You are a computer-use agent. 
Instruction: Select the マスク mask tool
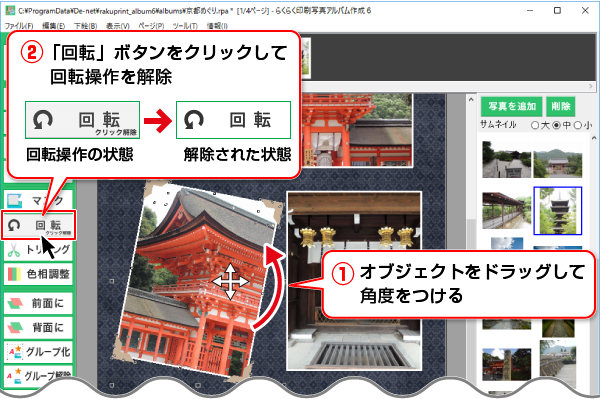coord(38,200)
